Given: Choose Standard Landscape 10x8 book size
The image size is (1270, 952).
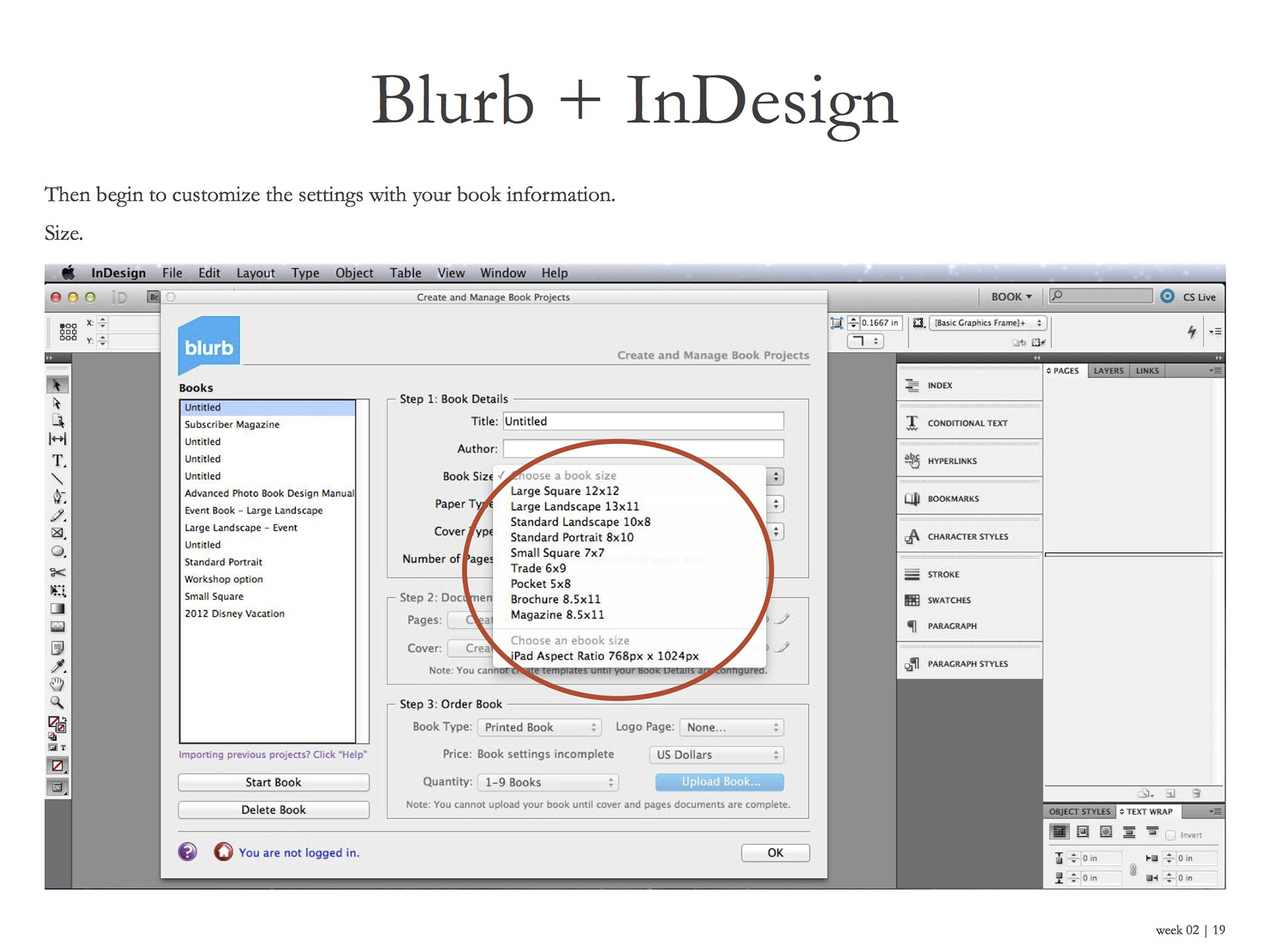Looking at the screenshot, I should click(x=580, y=522).
